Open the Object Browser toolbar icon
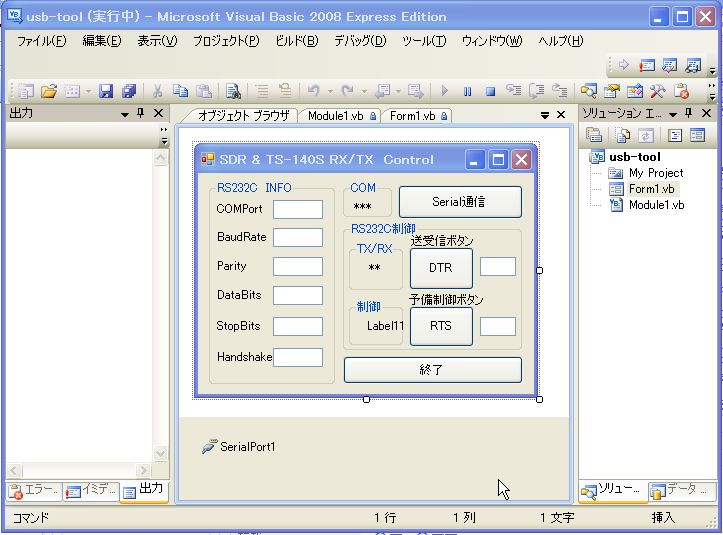The width and height of the screenshot is (723, 535). [635, 91]
